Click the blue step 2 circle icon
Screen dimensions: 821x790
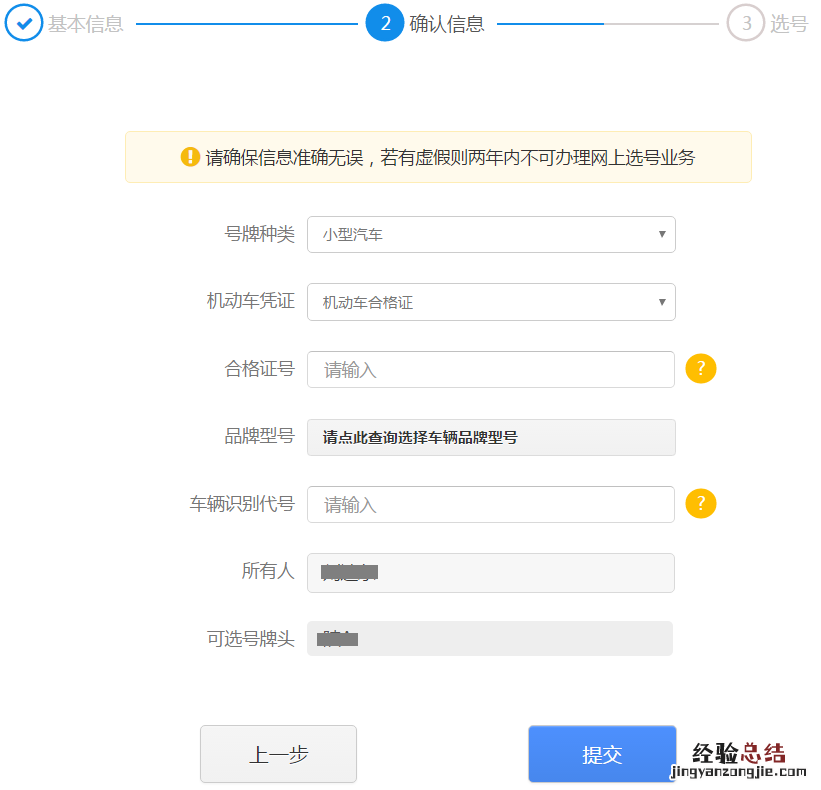(385, 23)
